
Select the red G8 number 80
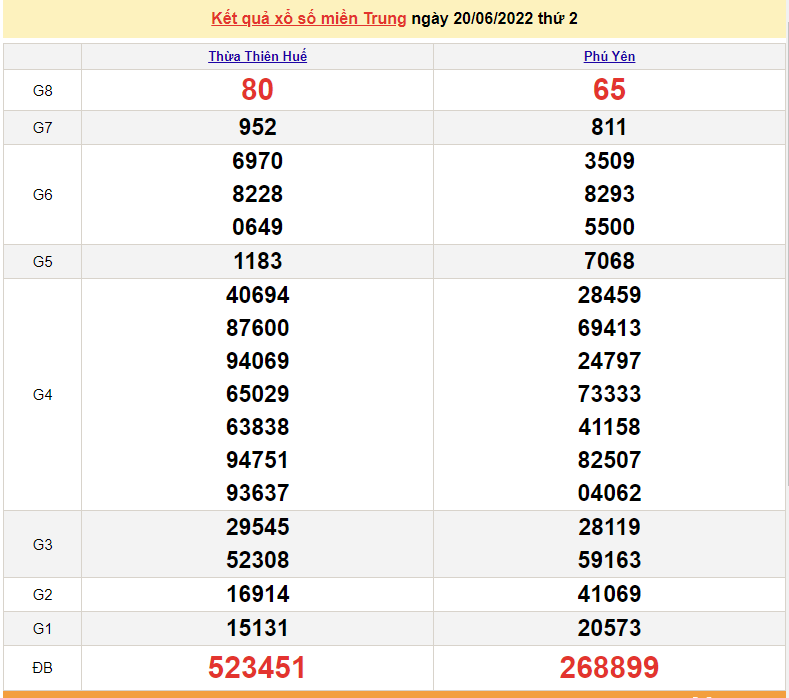(257, 90)
